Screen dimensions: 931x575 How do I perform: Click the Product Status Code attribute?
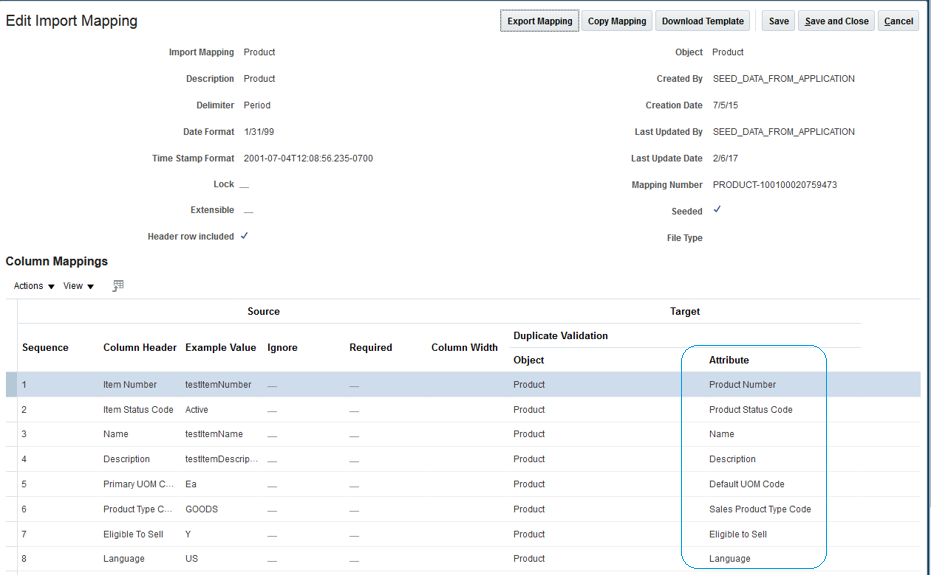(750, 409)
